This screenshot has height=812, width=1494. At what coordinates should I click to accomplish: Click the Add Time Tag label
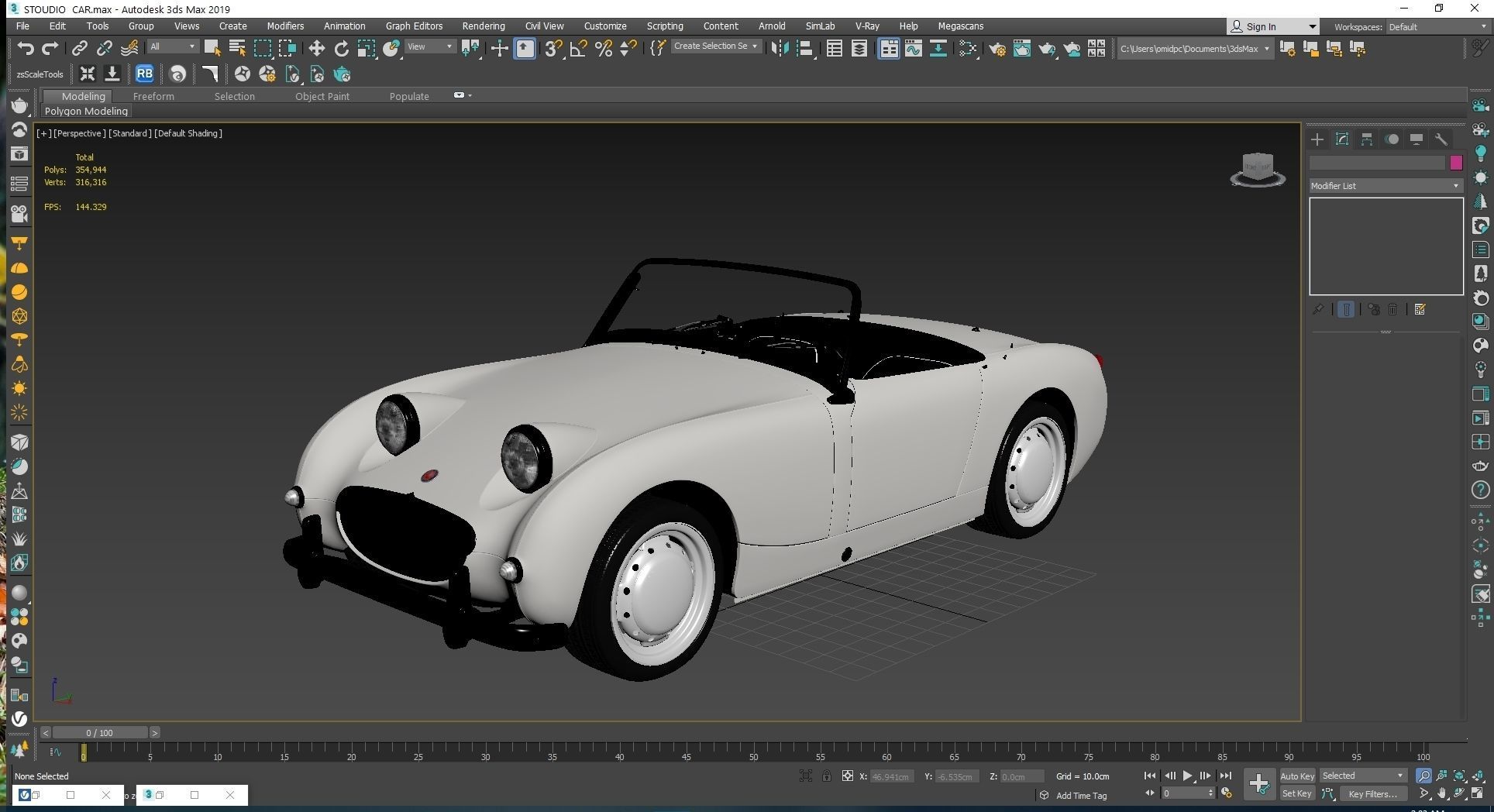(1081, 796)
